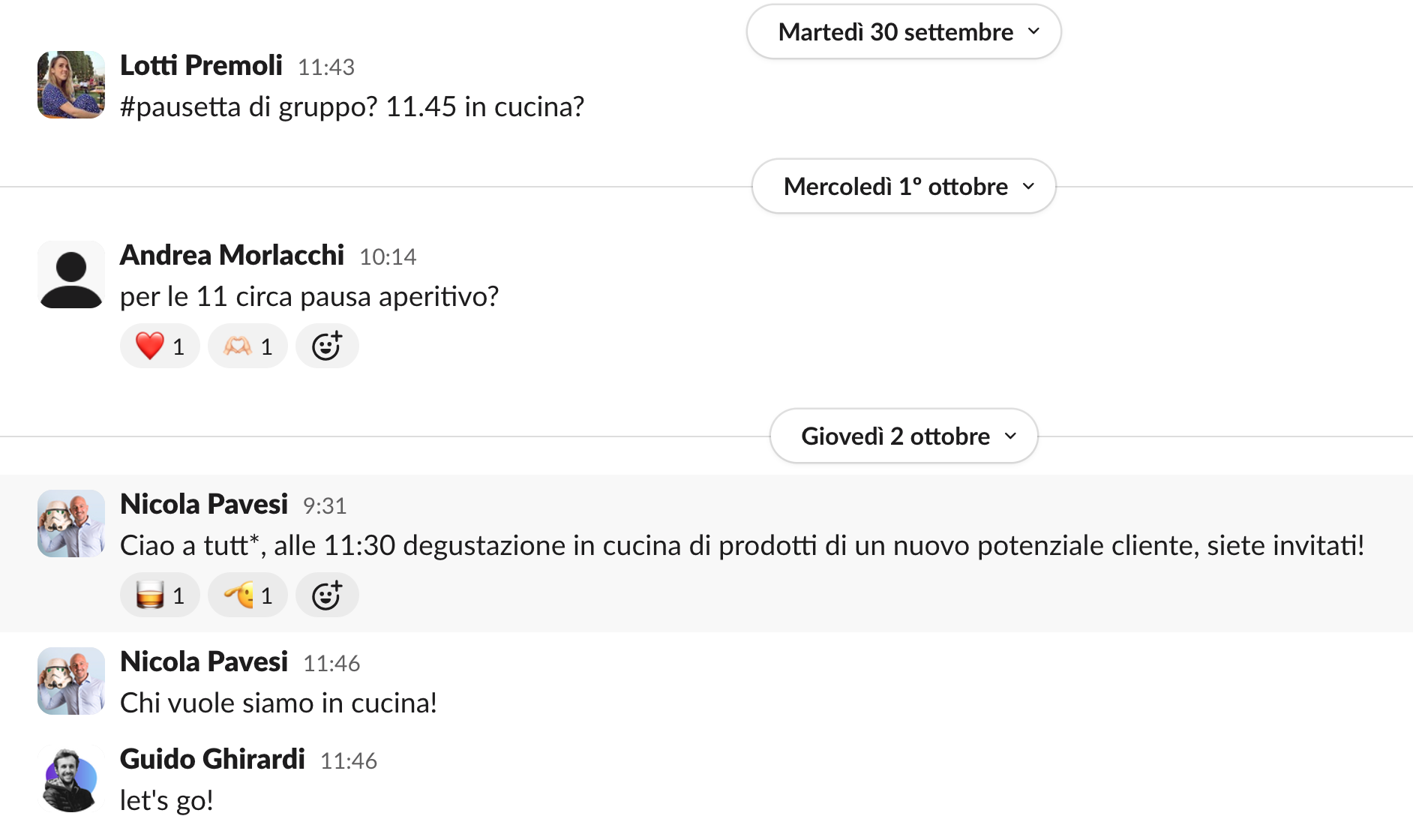Screen dimensions: 1413x840
Task: Open the add reaction picker under Andrea's message
Action: [x=327, y=346]
